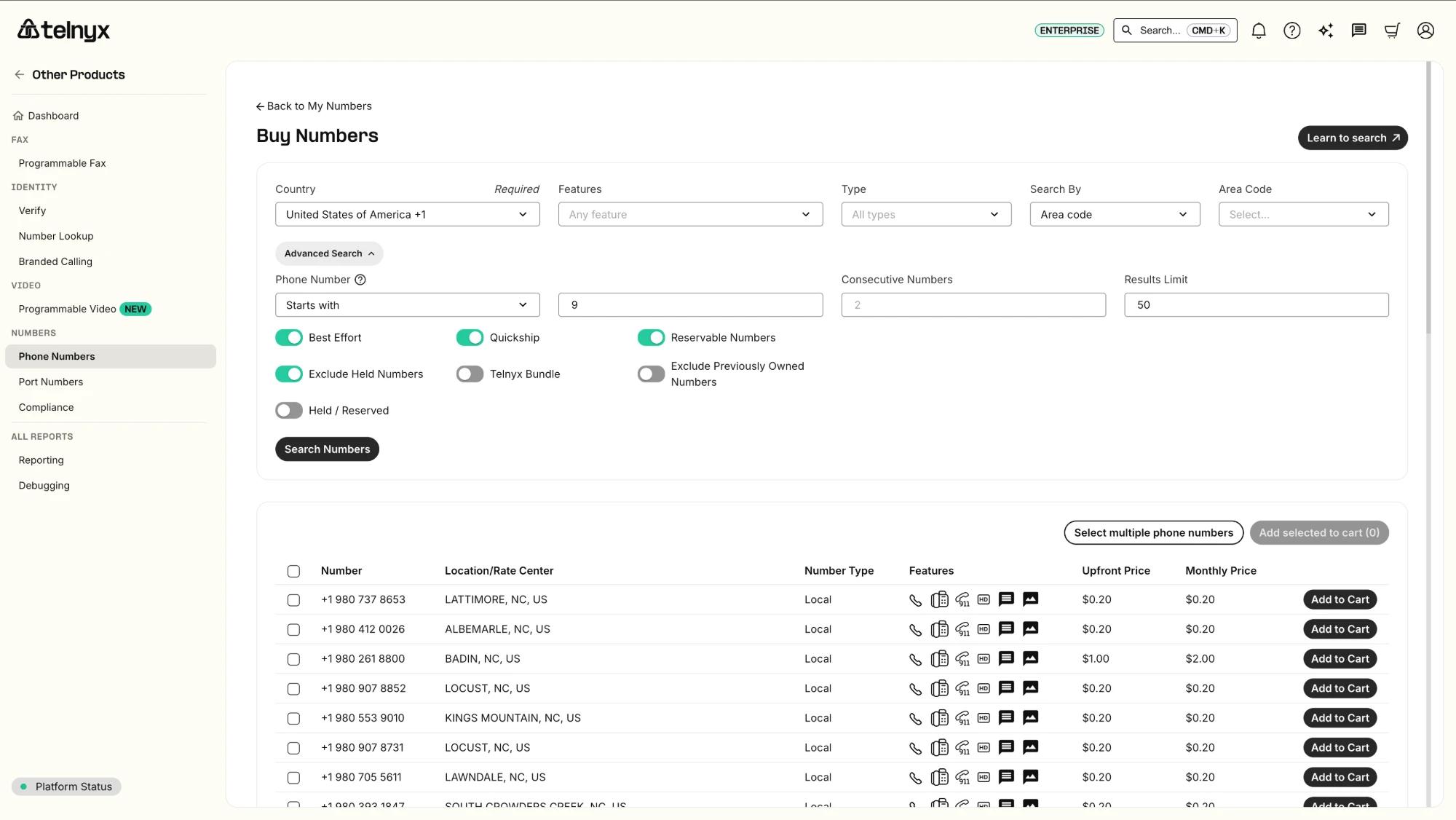Open the help question mark icon
Viewport: 1456px width, 820px height.
[1292, 31]
